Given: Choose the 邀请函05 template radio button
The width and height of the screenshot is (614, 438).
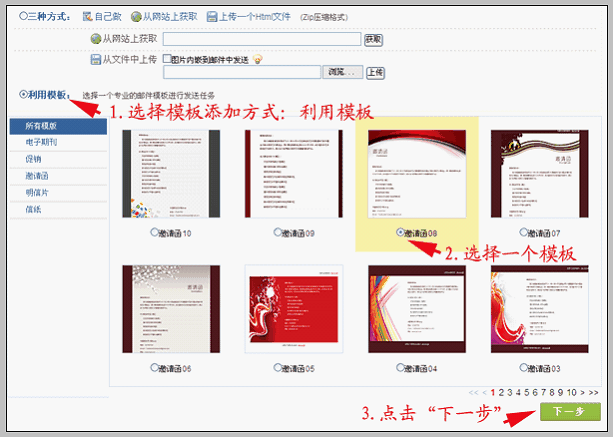Looking at the screenshot, I should pos(277,368).
